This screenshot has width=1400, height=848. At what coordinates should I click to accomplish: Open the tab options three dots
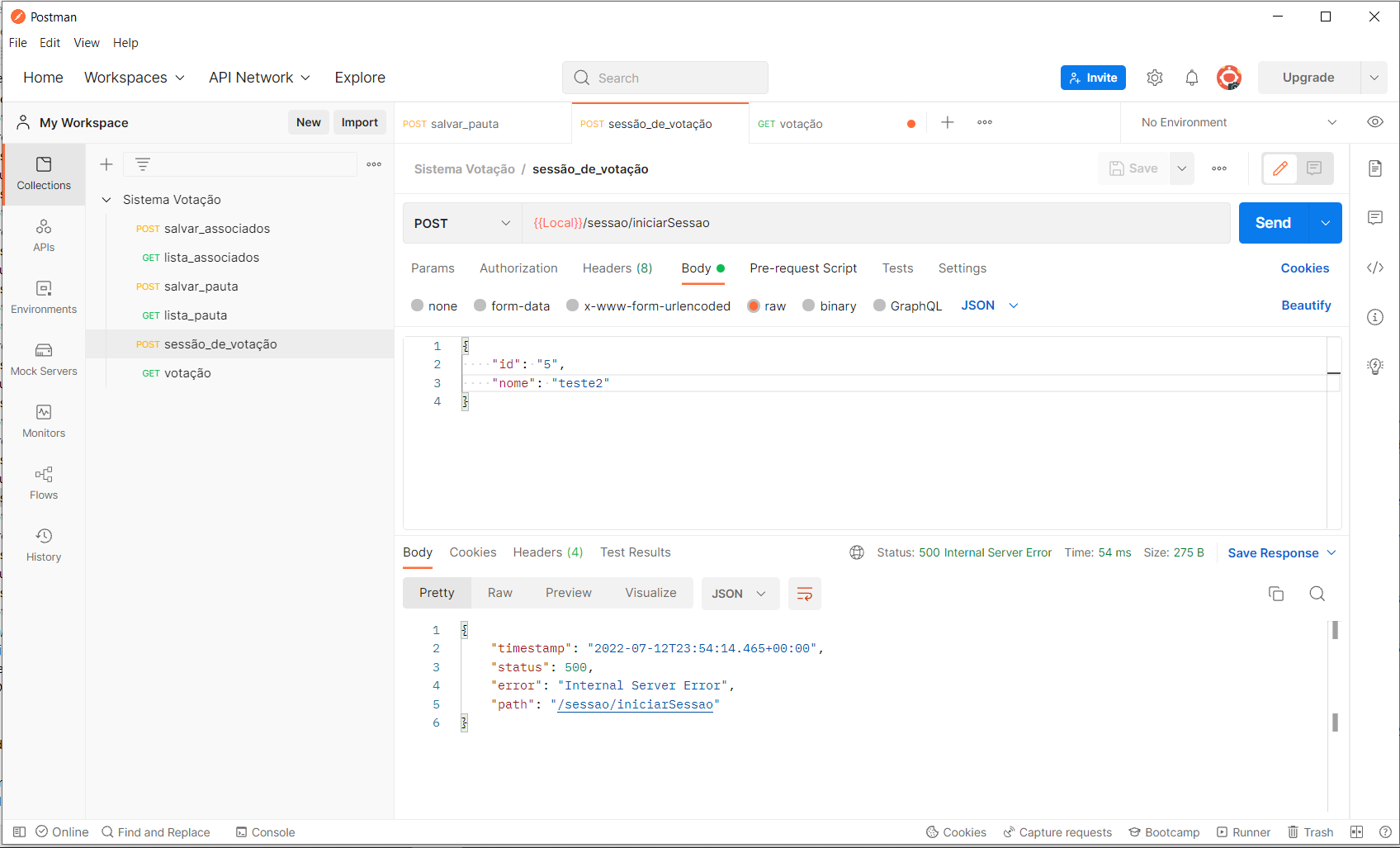point(985,122)
